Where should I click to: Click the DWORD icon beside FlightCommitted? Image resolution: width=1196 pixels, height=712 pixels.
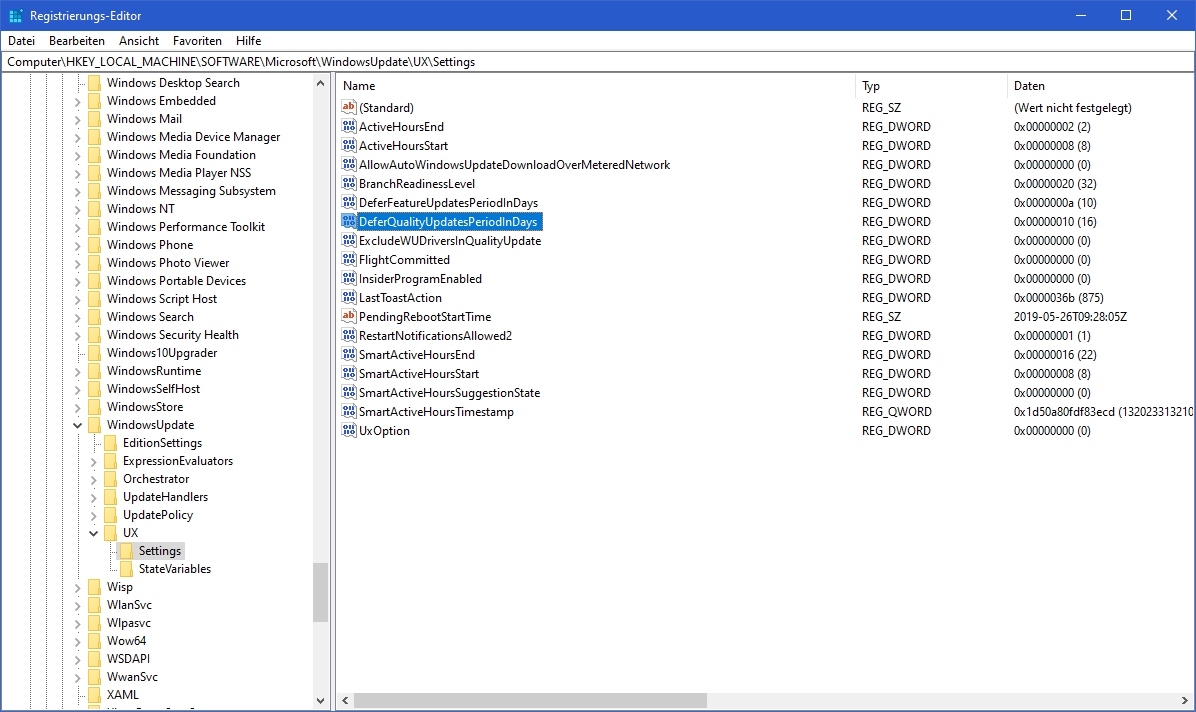click(x=349, y=259)
